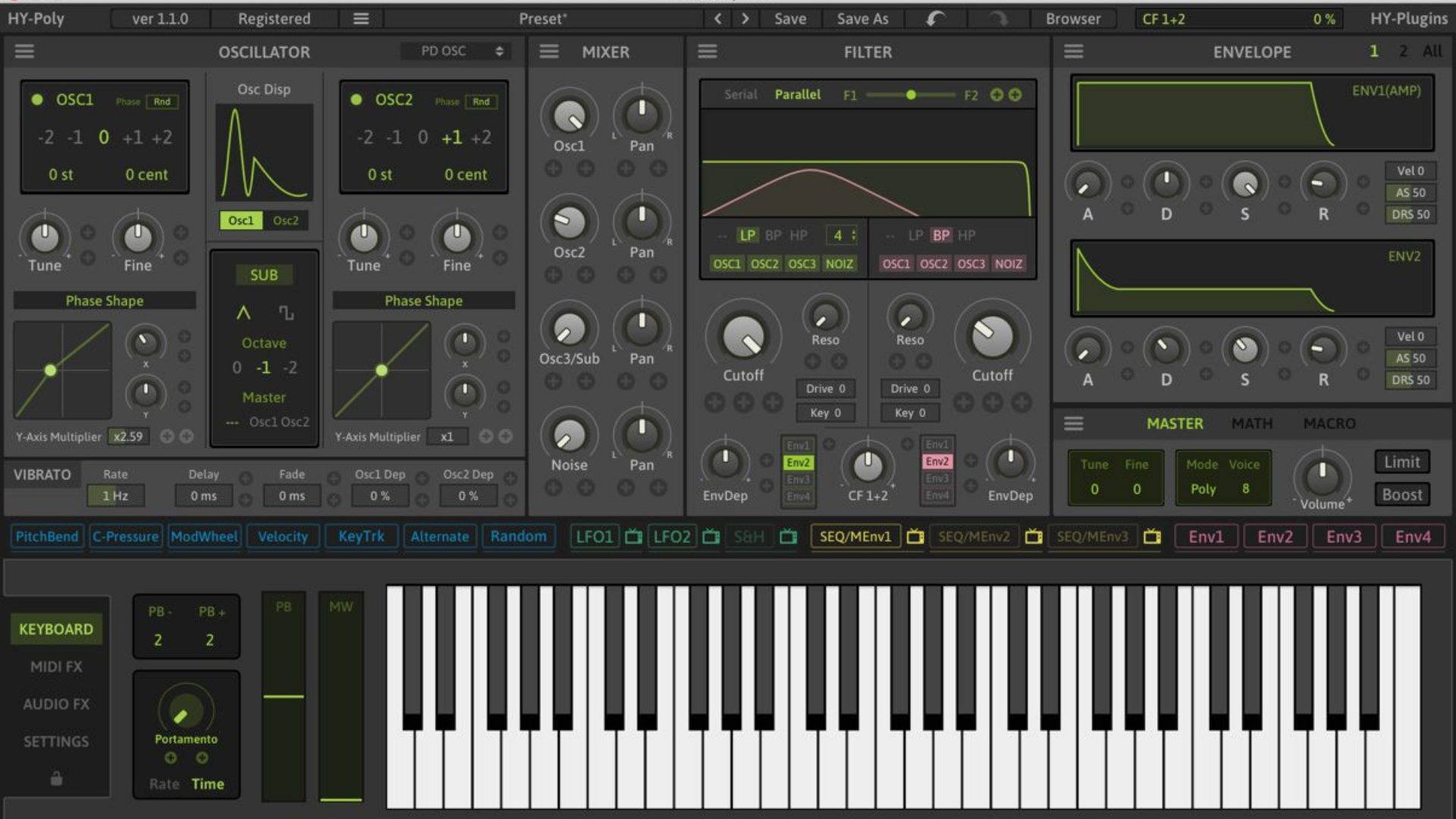Screen dimensions: 1456x819
Task: Switch to the MATH tab
Action: [1252, 423]
